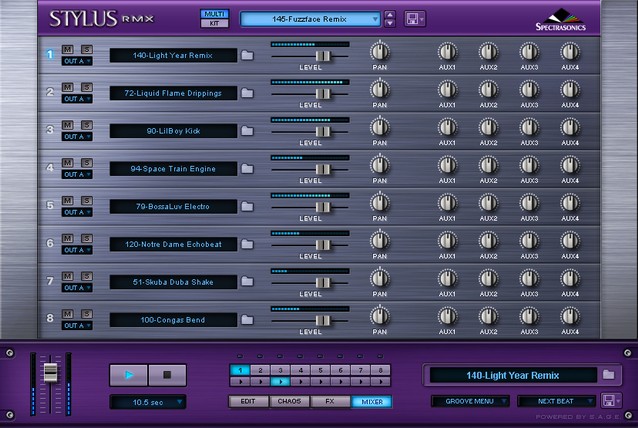This screenshot has height=428, width=638.
Task: Select part 4 in the part selector
Action: click(x=301, y=370)
